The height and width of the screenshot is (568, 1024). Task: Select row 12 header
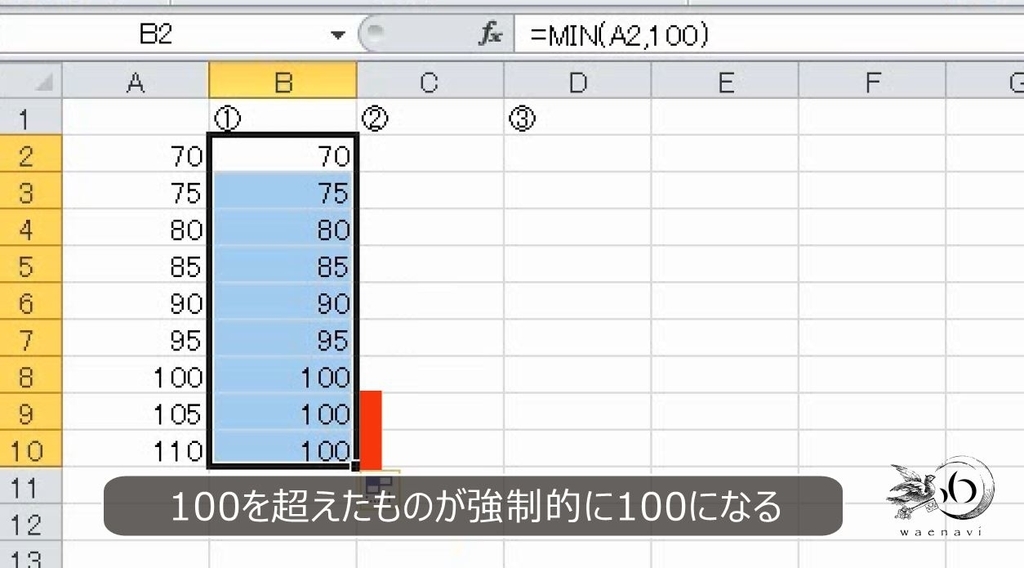click(x=31, y=522)
